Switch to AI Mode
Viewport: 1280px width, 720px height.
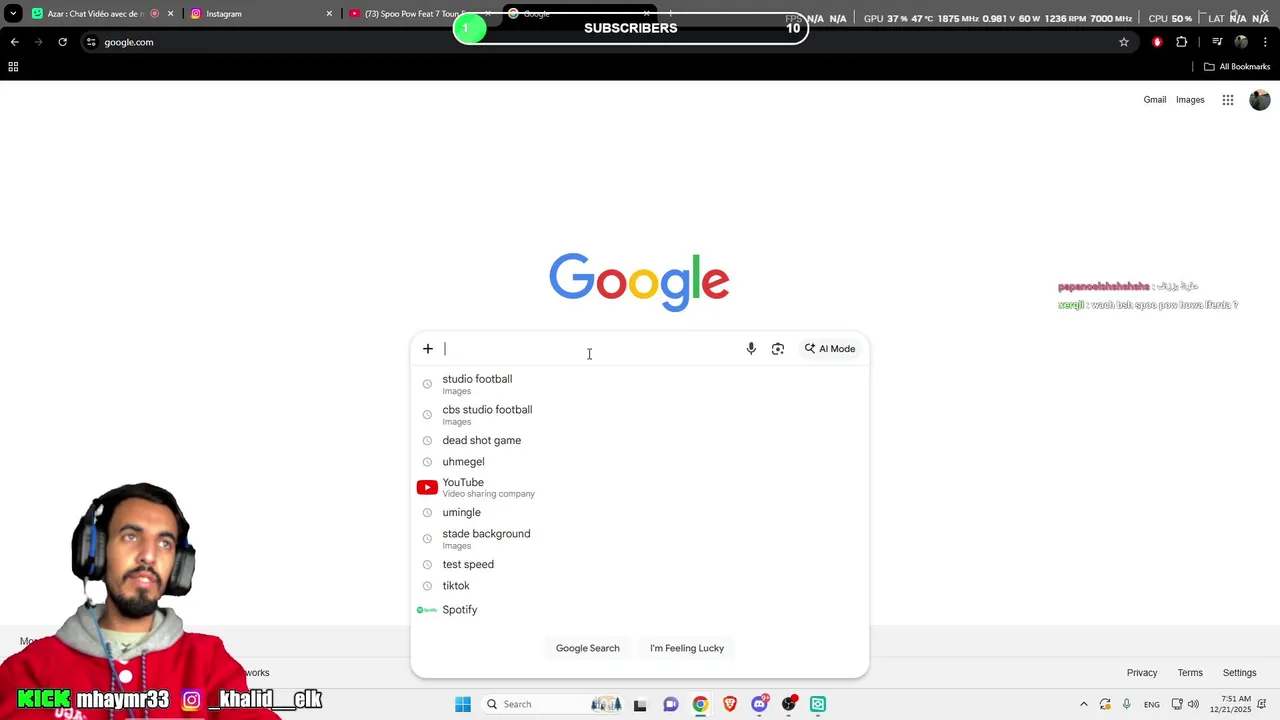point(830,349)
